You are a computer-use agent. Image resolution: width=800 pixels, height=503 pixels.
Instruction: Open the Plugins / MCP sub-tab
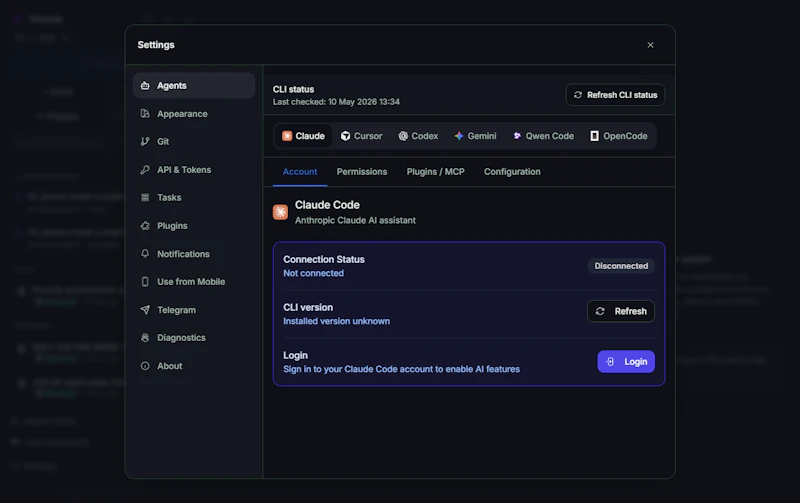click(435, 172)
